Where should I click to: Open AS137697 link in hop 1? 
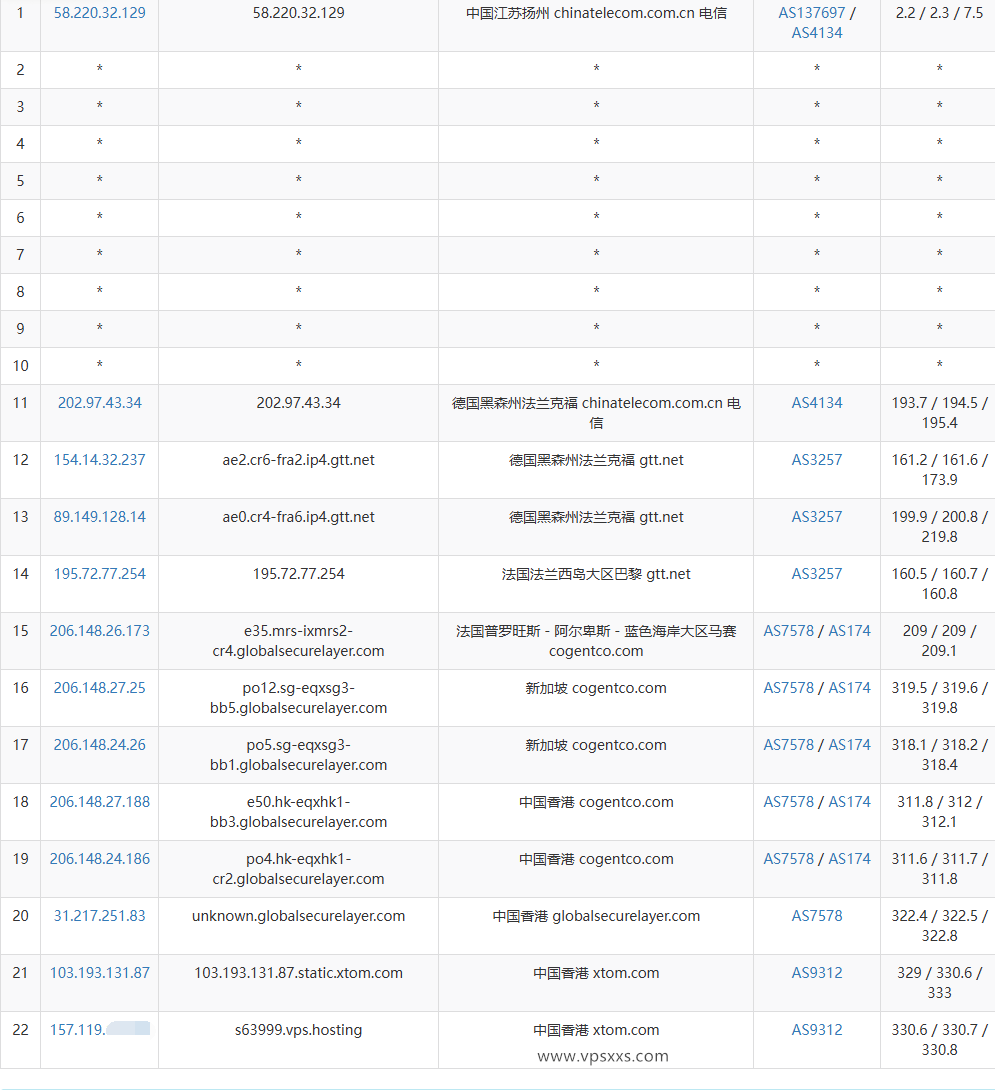tap(811, 13)
